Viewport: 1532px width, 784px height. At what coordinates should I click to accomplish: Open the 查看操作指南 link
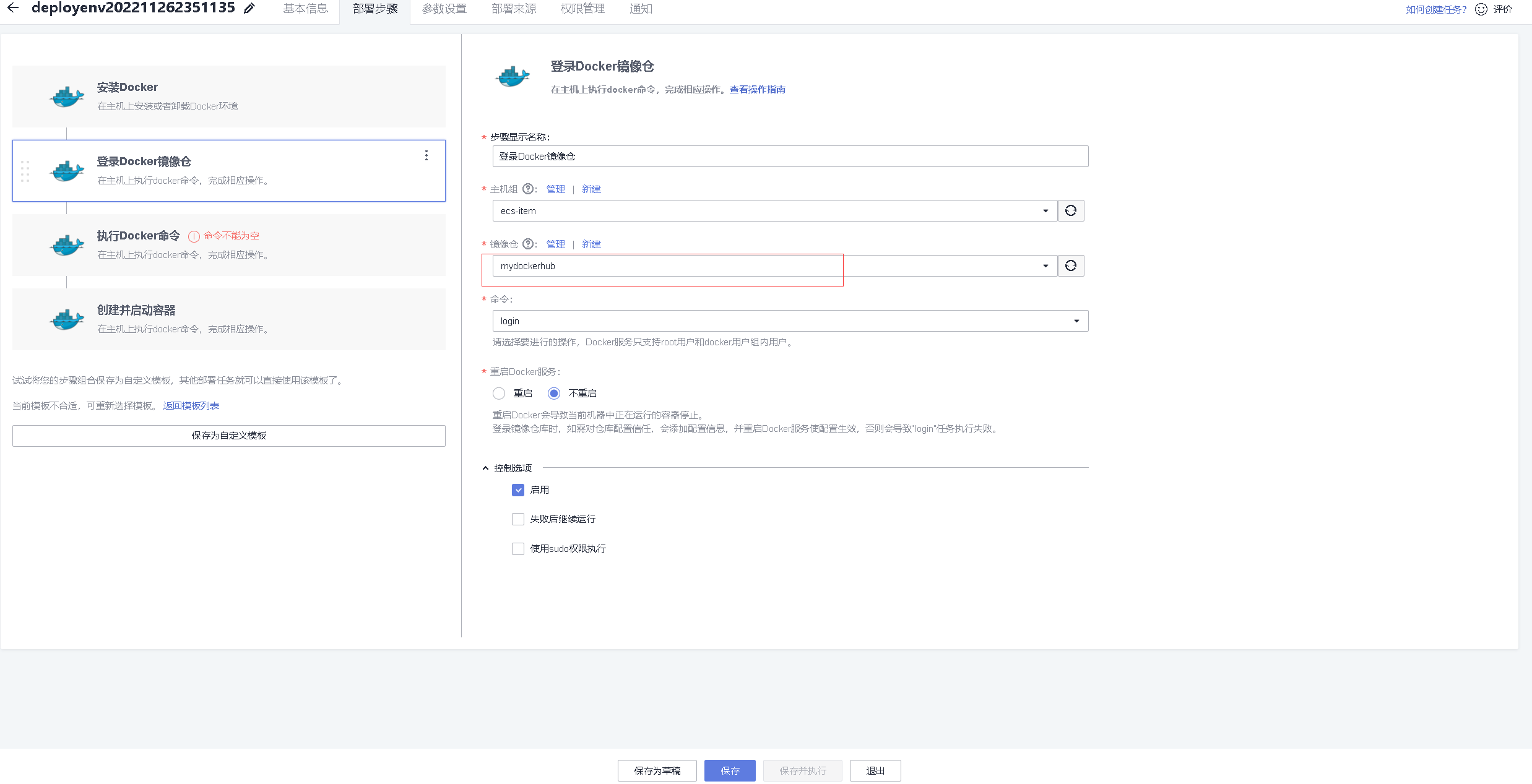(x=756, y=89)
